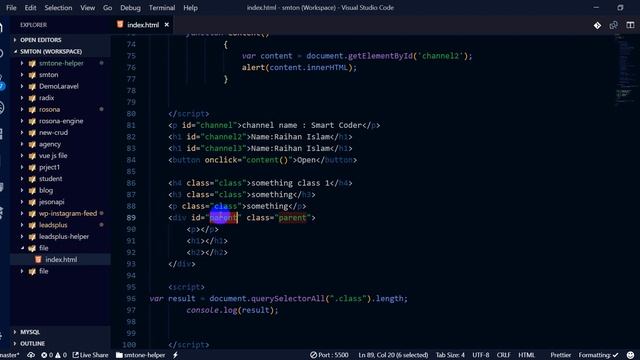This screenshot has width=640, height=360.
Task: Open the Selection menu
Action: point(58,8)
